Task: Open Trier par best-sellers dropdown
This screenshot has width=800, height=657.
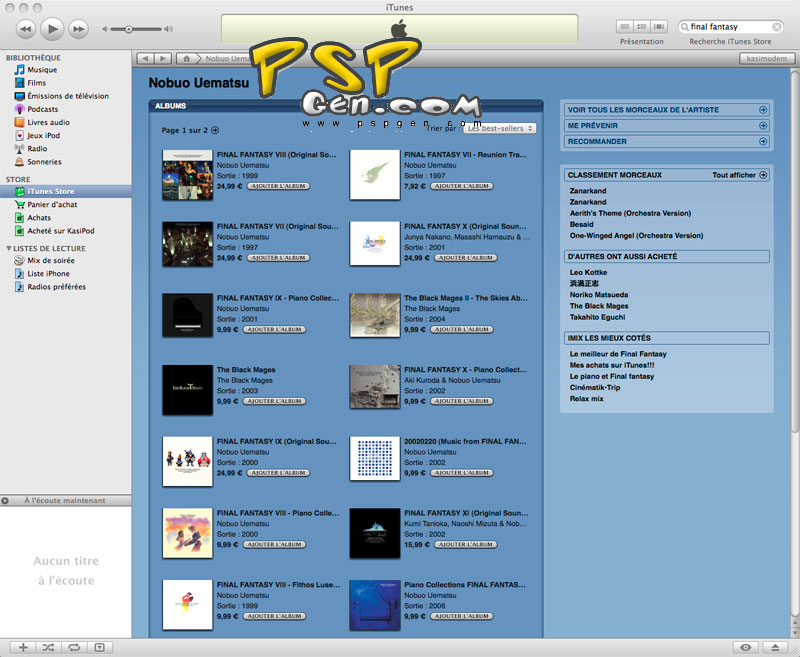Action: 499,129
